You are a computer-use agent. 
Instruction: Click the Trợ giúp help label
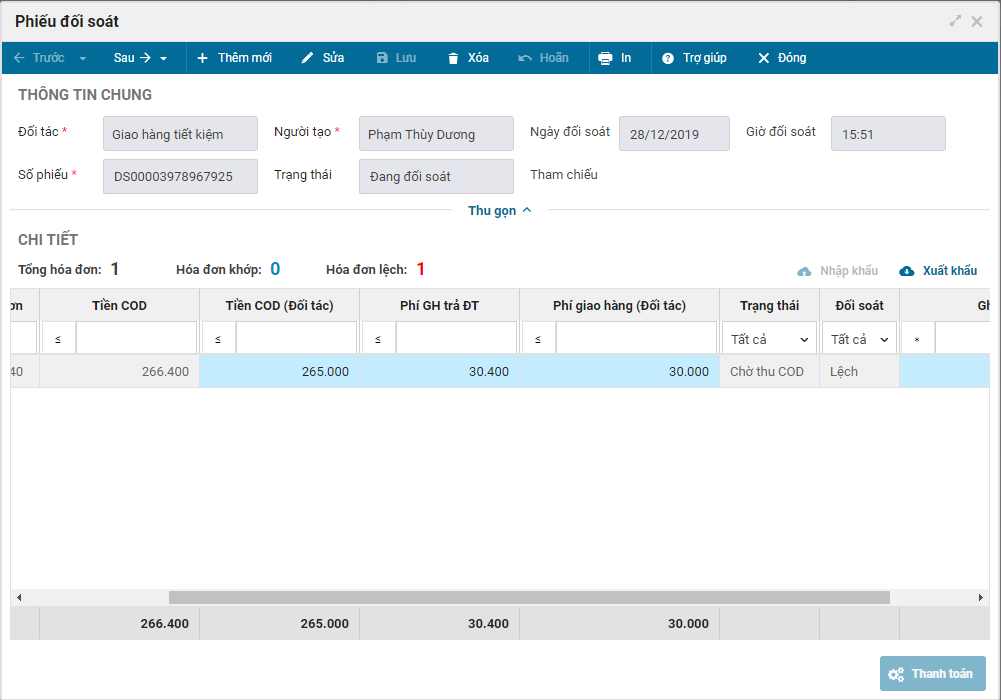click(x=705, y=58)
